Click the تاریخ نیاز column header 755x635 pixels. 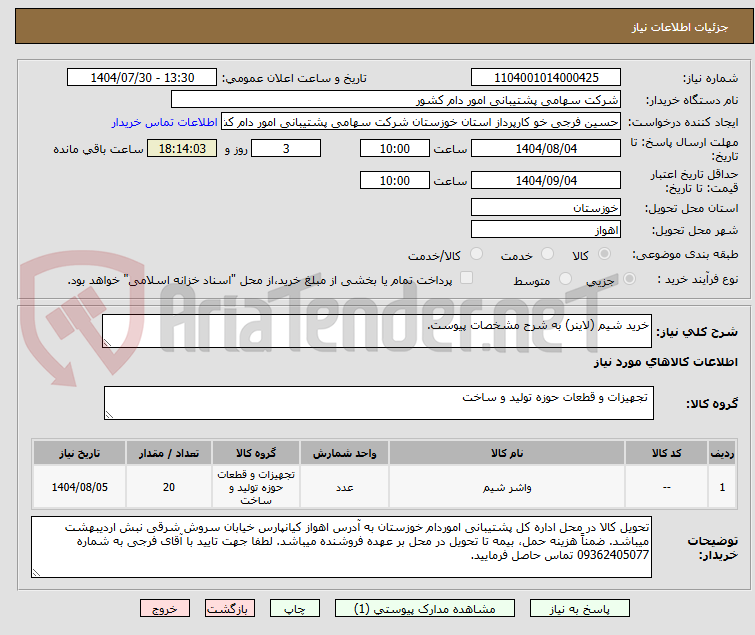pos(79,453)
